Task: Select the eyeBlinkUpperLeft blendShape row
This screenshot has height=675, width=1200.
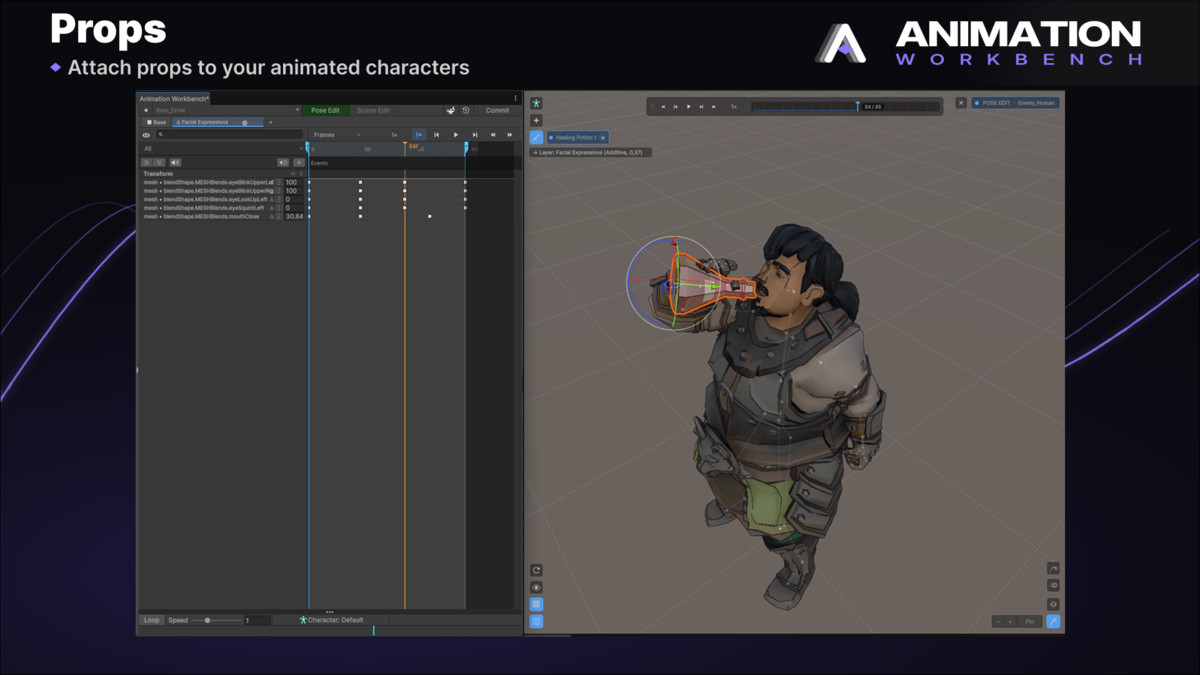Action: [207, 182]
